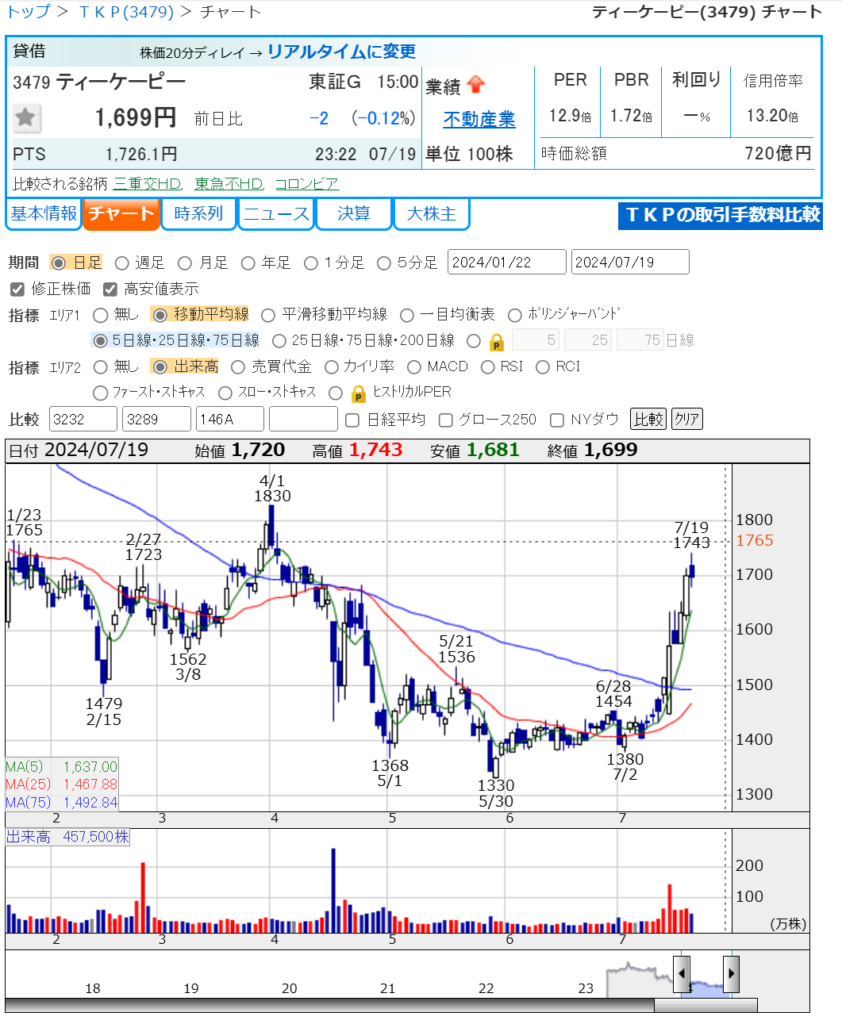Click the 比較 compare button
The height and width of the screenshot is (1024, 842).
(647, 419)
